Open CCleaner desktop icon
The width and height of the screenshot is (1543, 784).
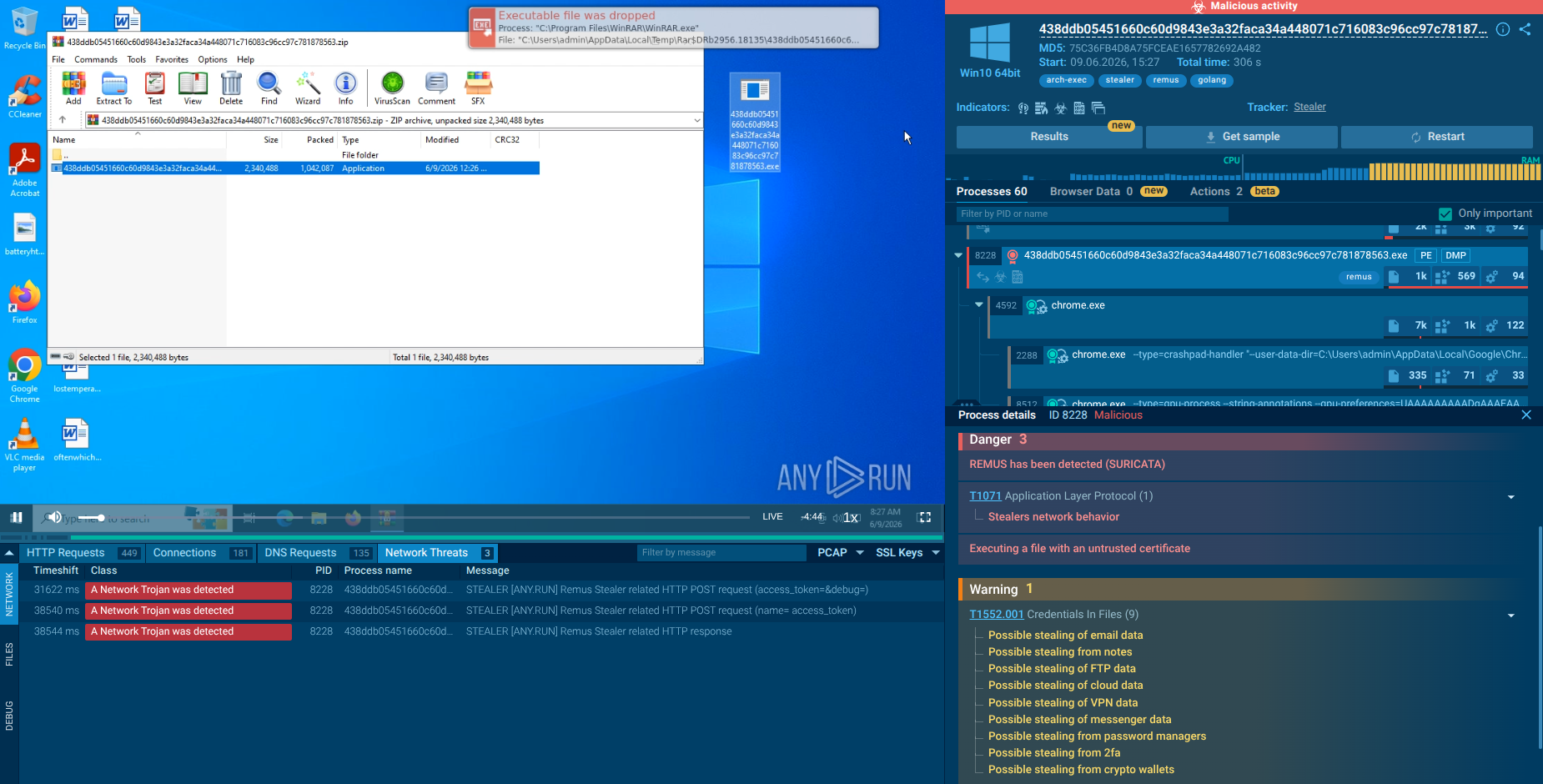[25, 97]
